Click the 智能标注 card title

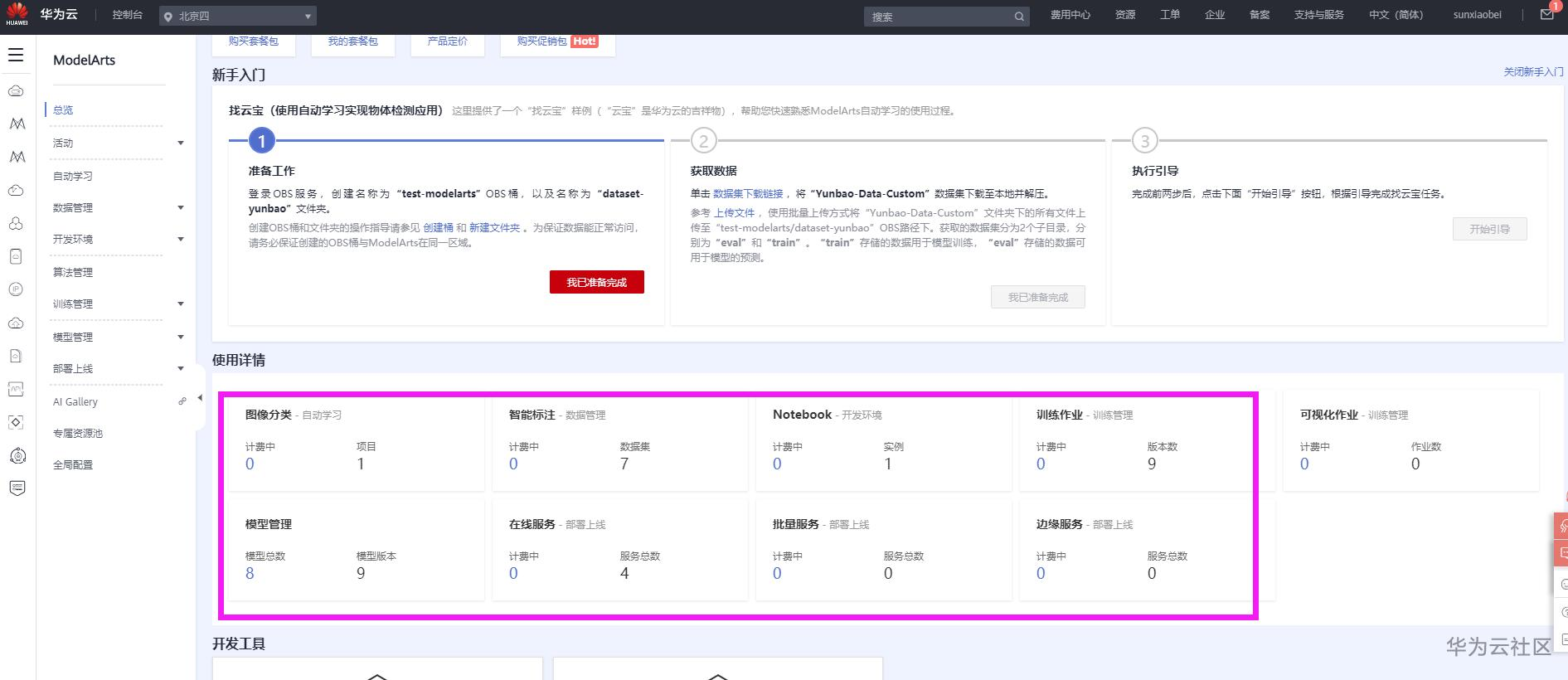tap(532, 415)
